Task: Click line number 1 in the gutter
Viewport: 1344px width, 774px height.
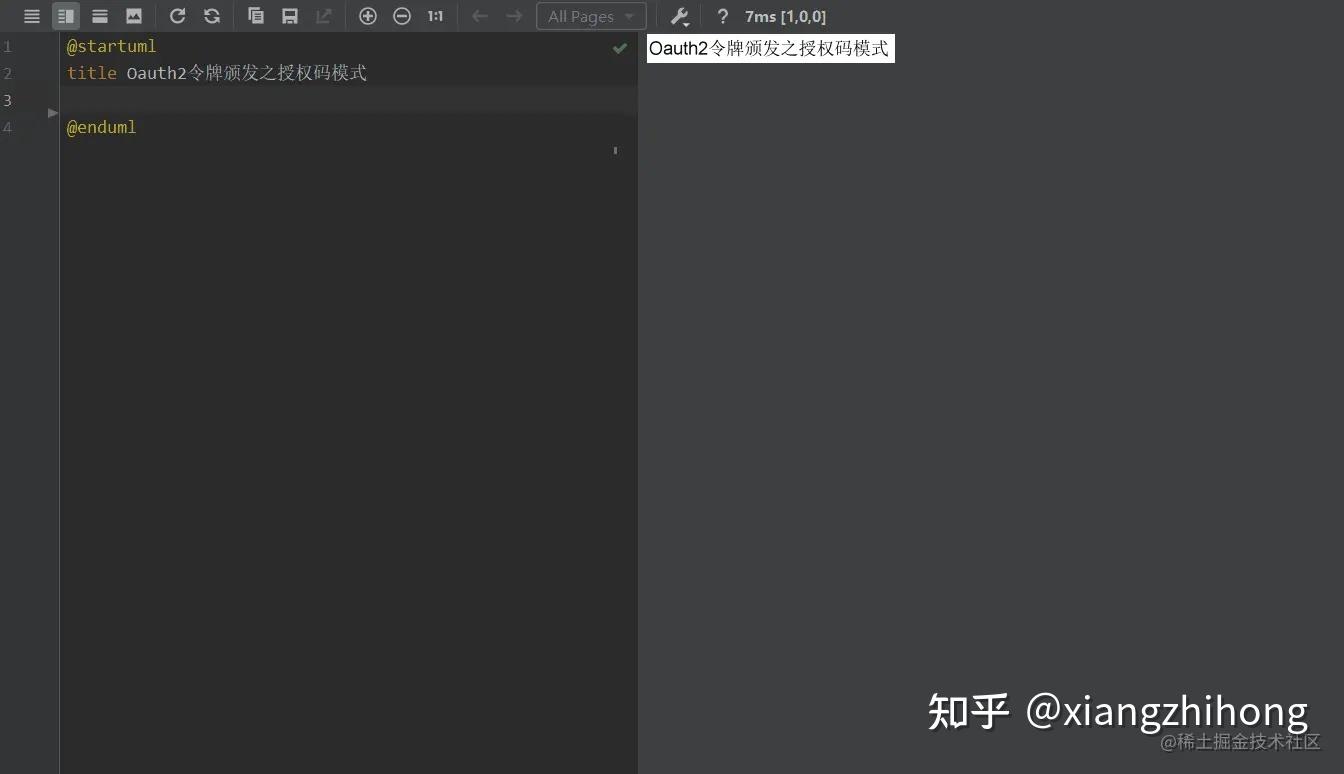Action: 8,46
